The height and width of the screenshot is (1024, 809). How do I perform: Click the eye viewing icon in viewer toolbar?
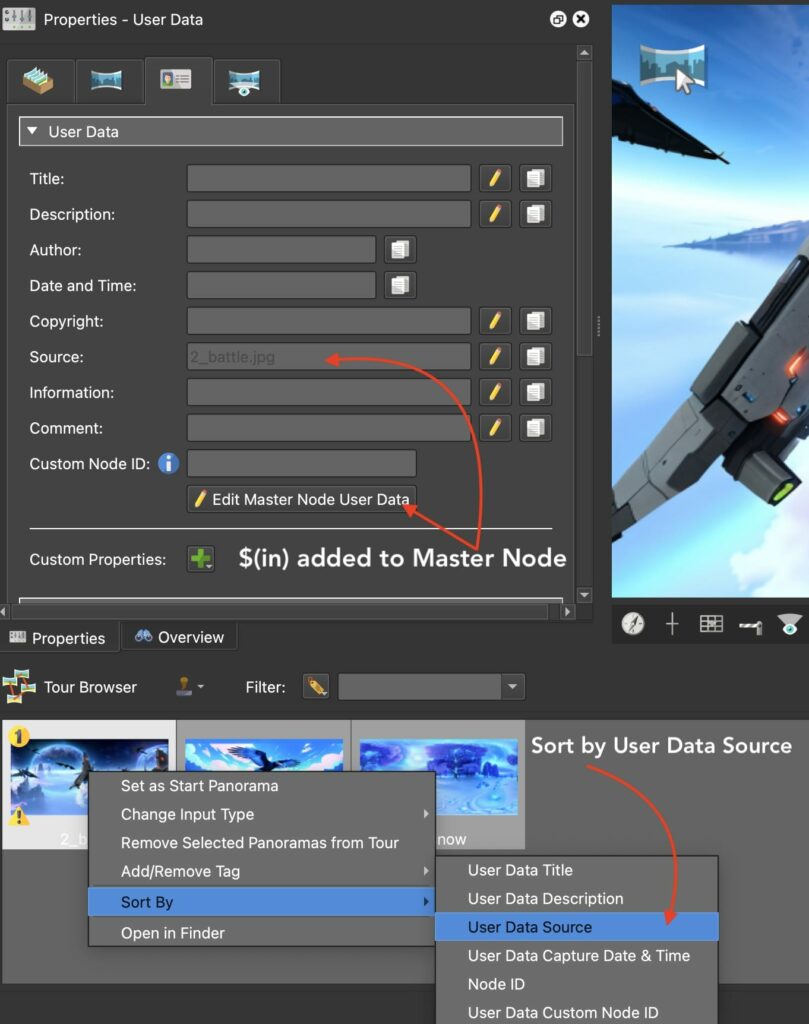point(789,624)
